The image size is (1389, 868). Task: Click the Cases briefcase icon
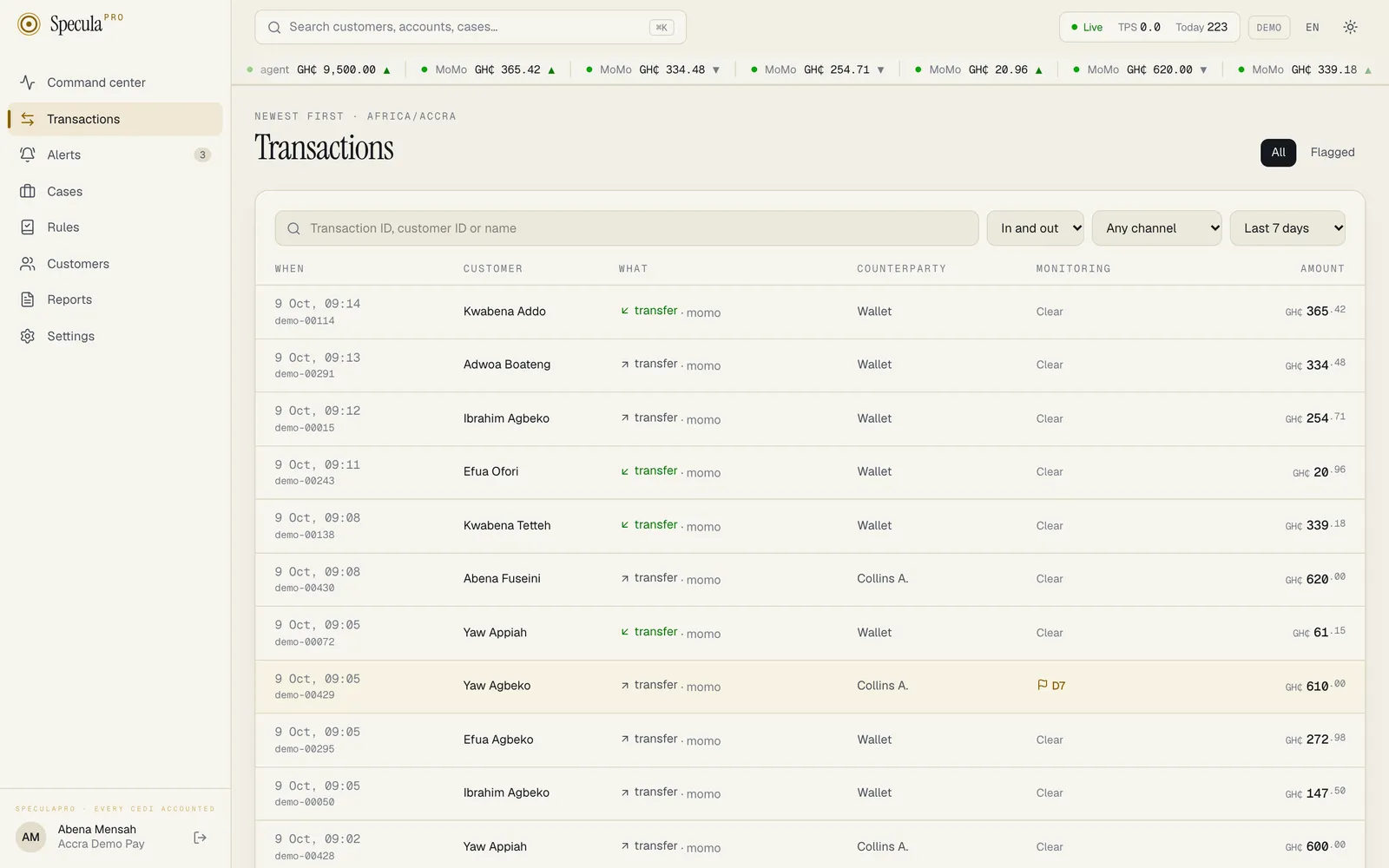(28, 191)
